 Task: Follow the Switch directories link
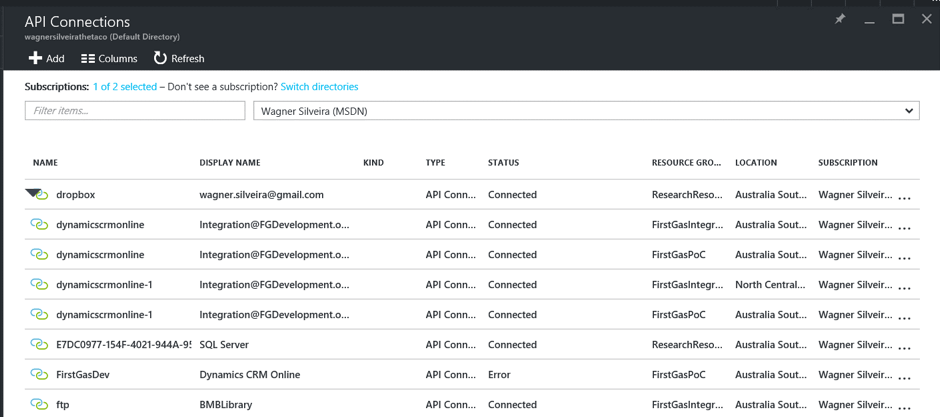tap(320, 87)
